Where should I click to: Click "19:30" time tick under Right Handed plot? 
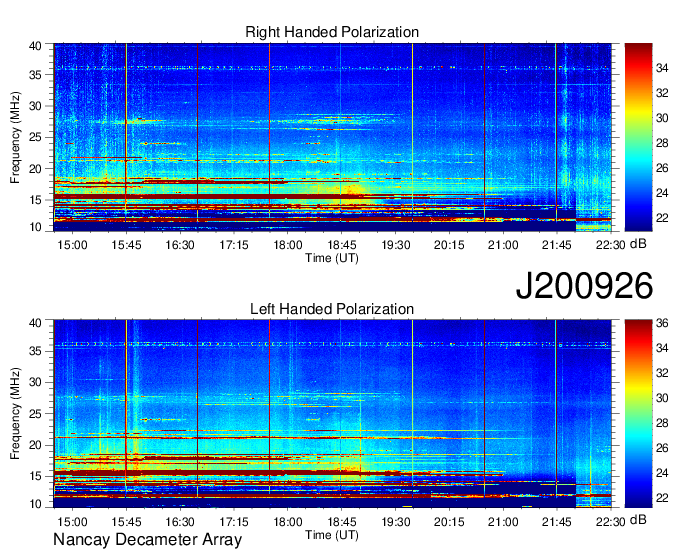click(x=396, y=245)
